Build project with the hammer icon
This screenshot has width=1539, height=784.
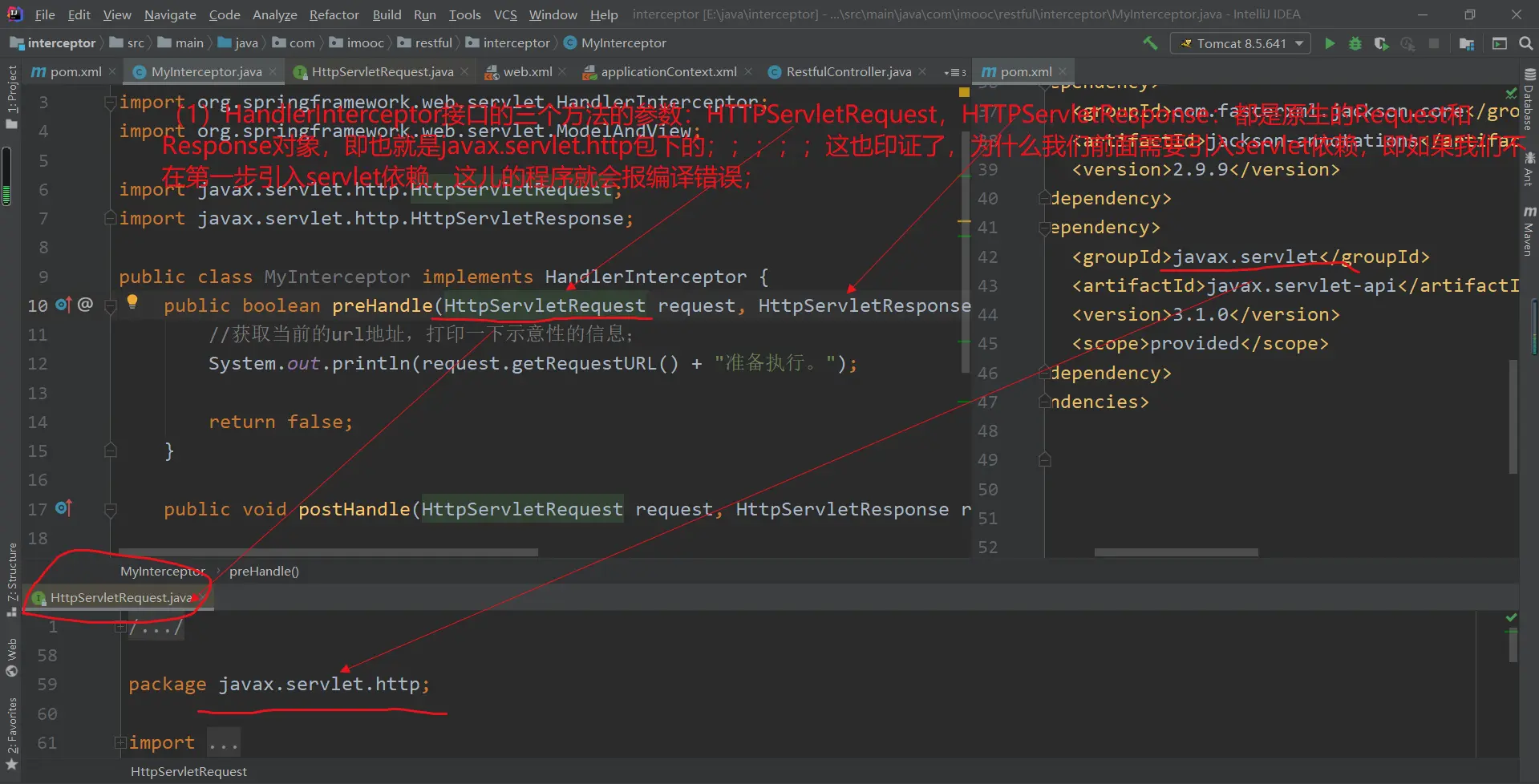click(x=1150, y=43)
